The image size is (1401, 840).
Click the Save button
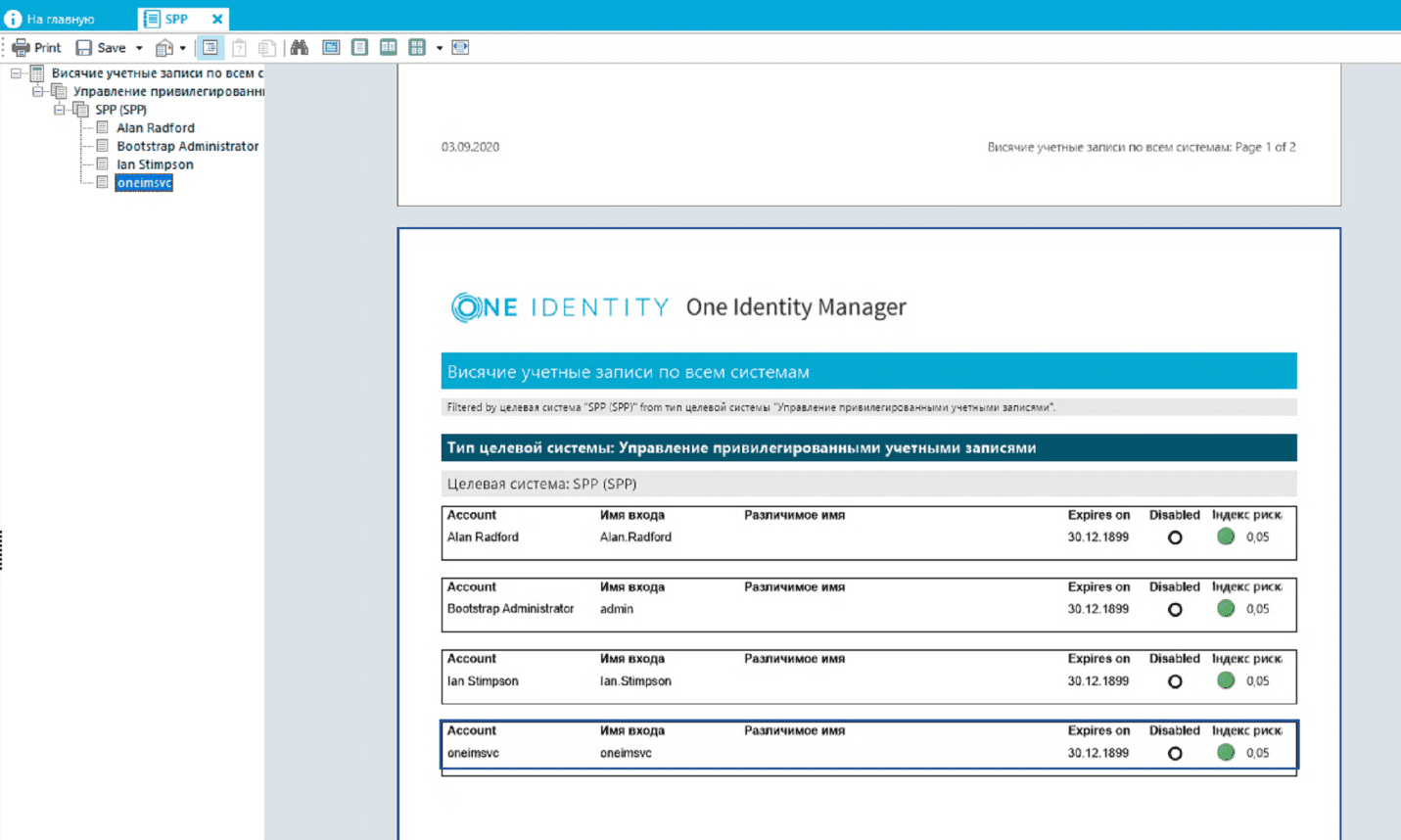click(x=101, y=48)
